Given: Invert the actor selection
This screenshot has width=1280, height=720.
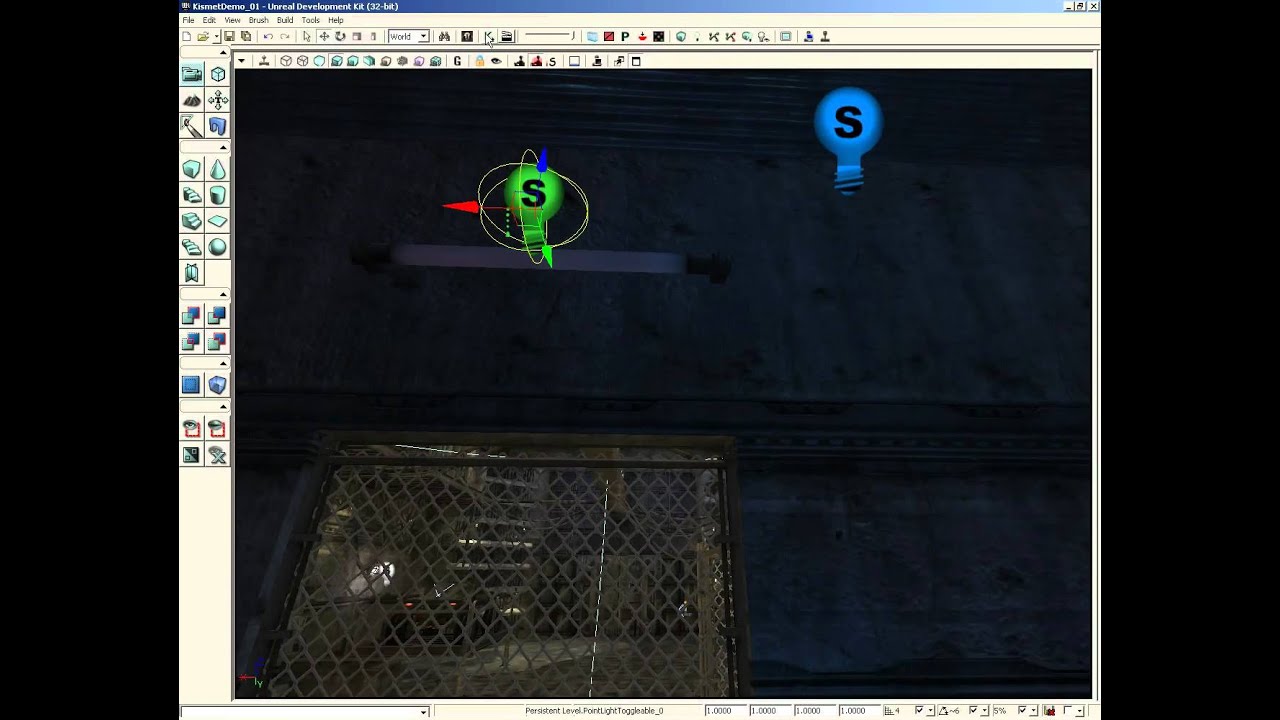Looking at the screenshot, I should [x=191, y=456].
